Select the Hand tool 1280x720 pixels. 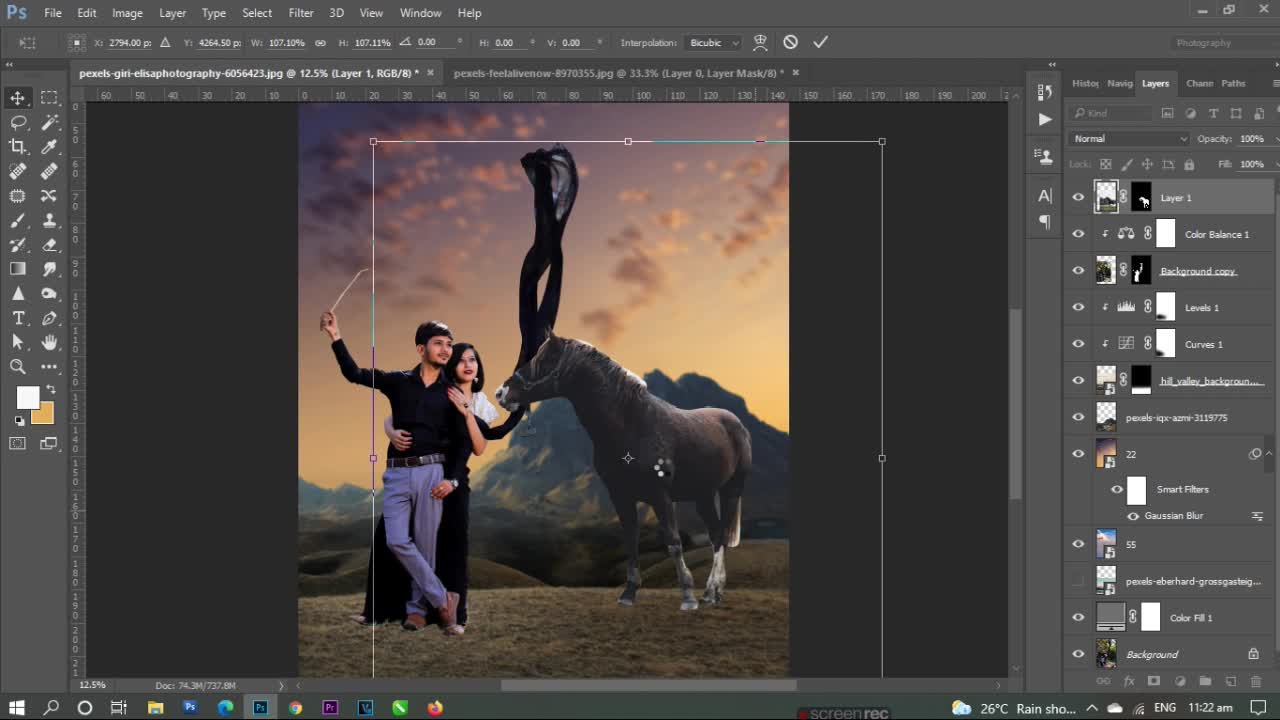coord(49,343)
